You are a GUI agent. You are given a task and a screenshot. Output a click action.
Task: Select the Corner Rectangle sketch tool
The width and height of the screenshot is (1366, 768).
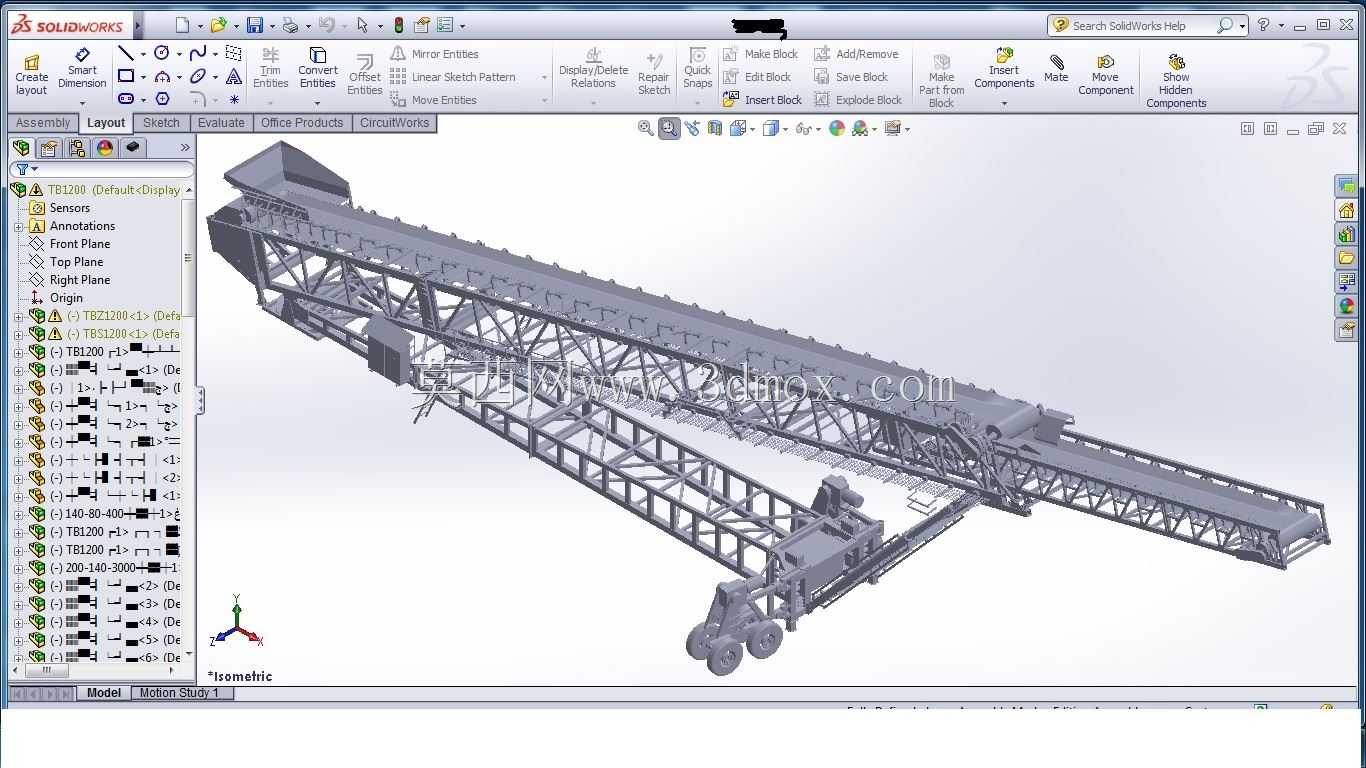pos(126,76)
